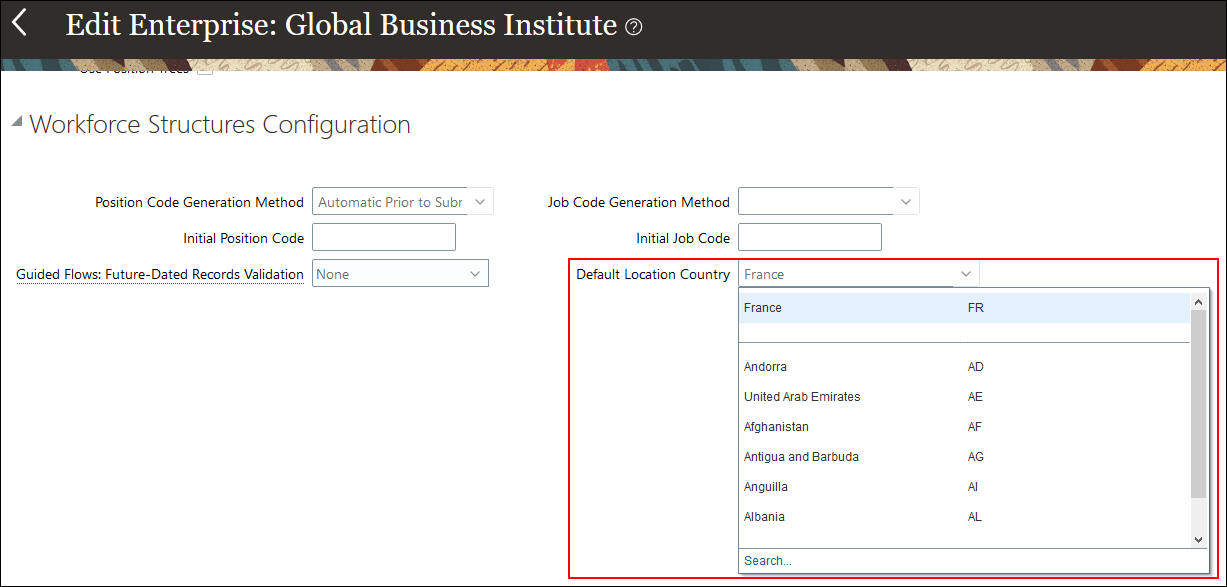Viewport: 1227px width, 587px height.
Task: Click the AL country code cell
Action: 975,517
